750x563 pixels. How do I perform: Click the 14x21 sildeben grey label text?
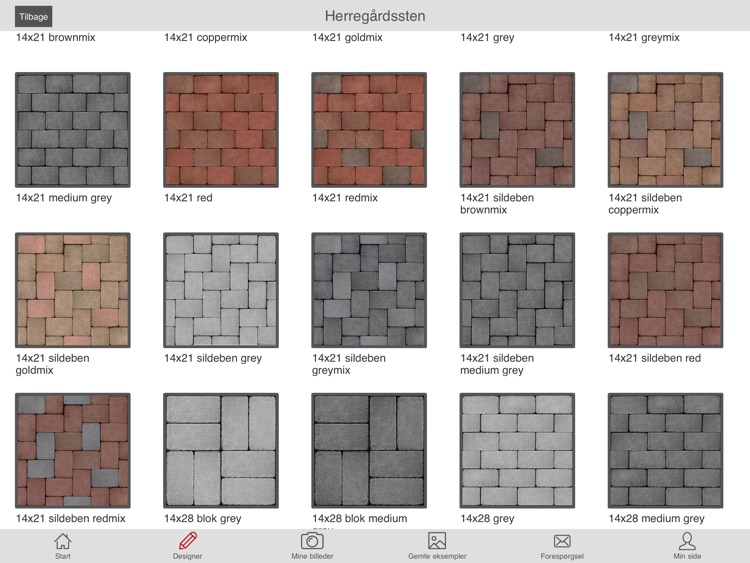(213, 358)
